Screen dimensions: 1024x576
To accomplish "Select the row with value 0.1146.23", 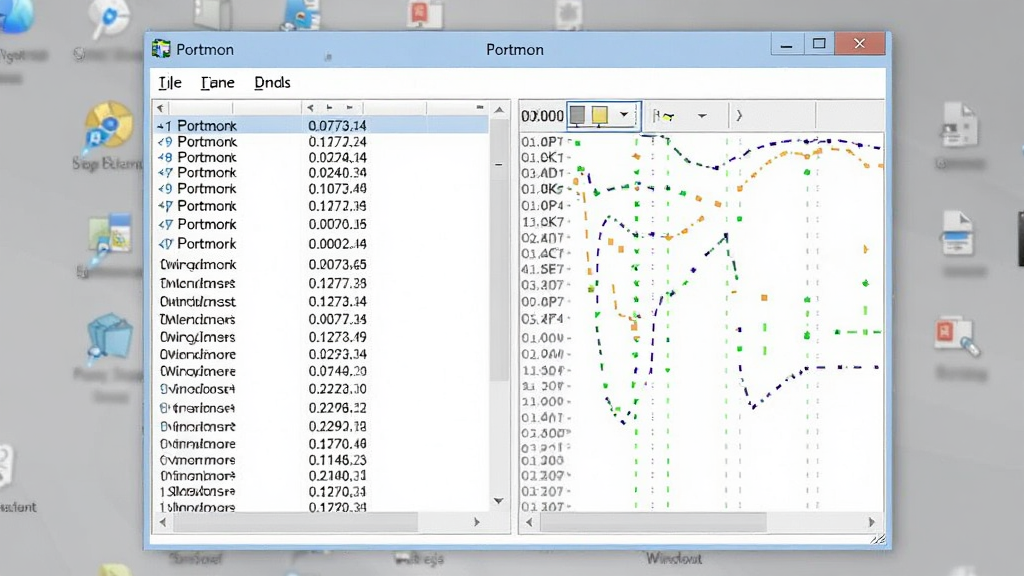I will click(322, 460).
